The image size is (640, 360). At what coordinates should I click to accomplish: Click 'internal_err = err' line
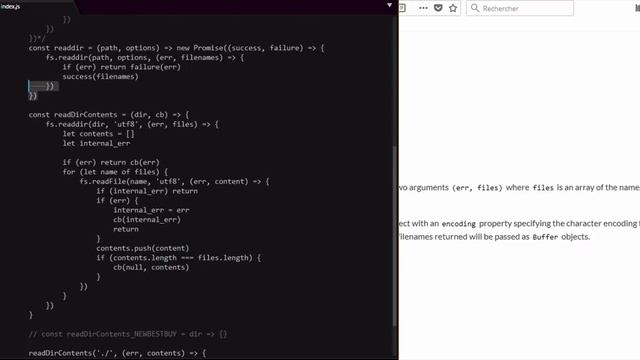pyautogui.click(x=151, y=210)
